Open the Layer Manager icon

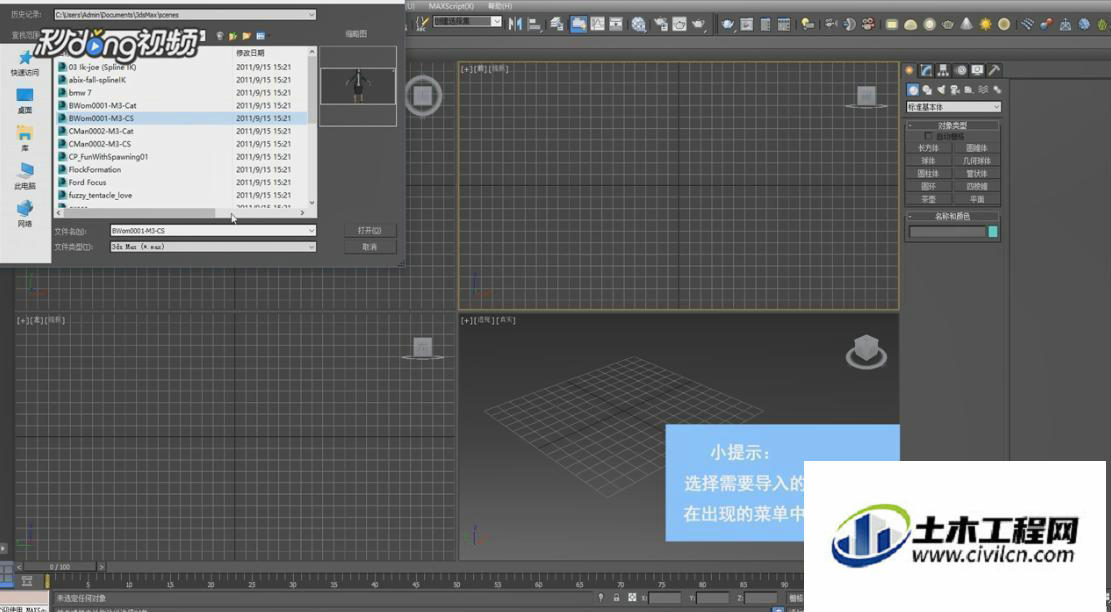pos(557,25)
